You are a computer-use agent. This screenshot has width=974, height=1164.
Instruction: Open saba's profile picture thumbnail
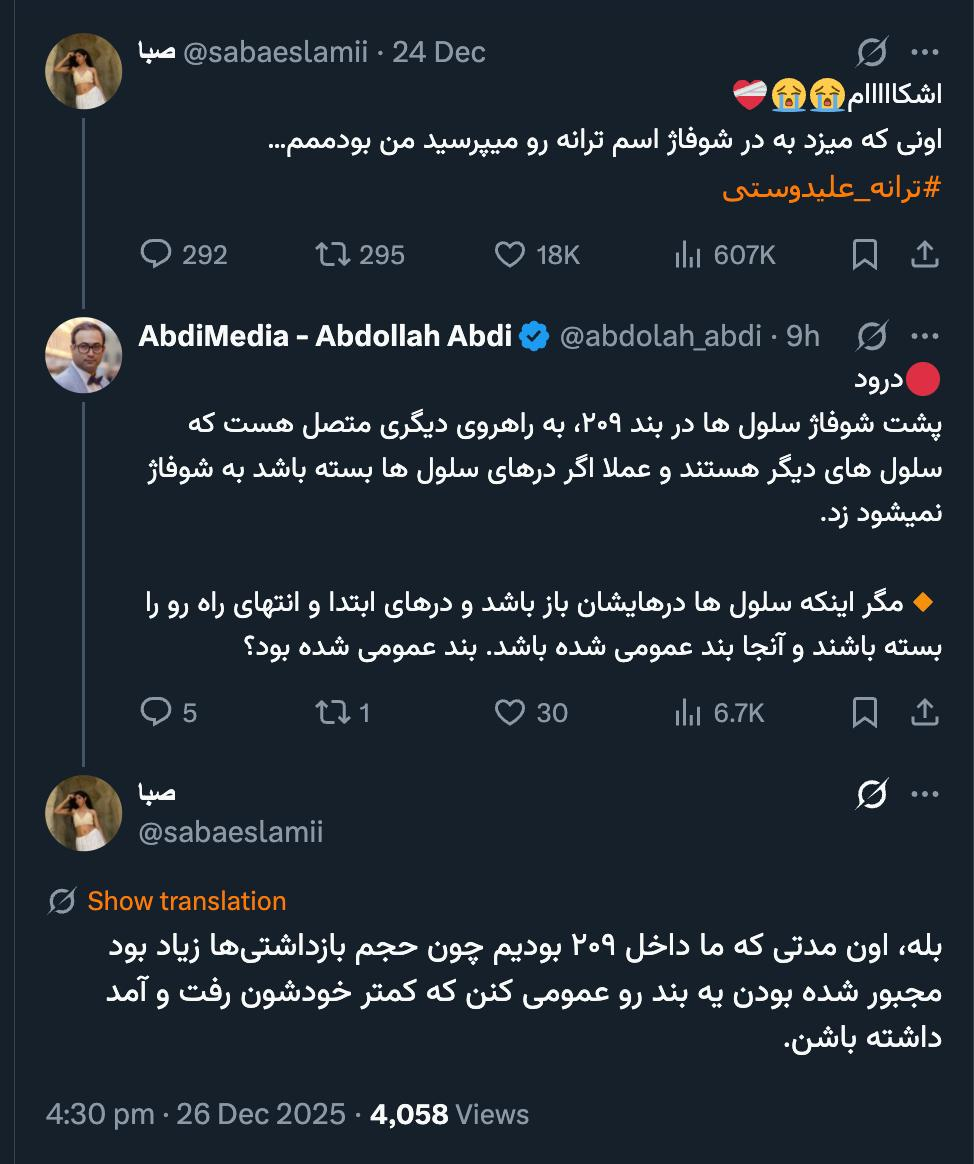83,70
